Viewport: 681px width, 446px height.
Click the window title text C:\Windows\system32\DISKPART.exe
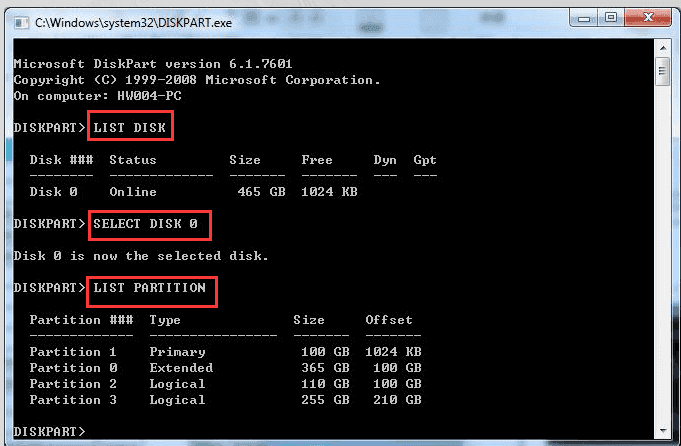pyautogui.click(x=133, y=23)
